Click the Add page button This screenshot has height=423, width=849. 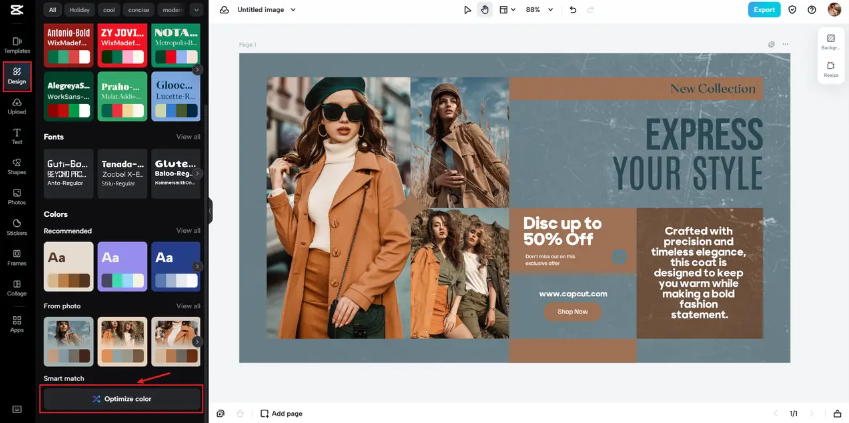coord(281,413)
